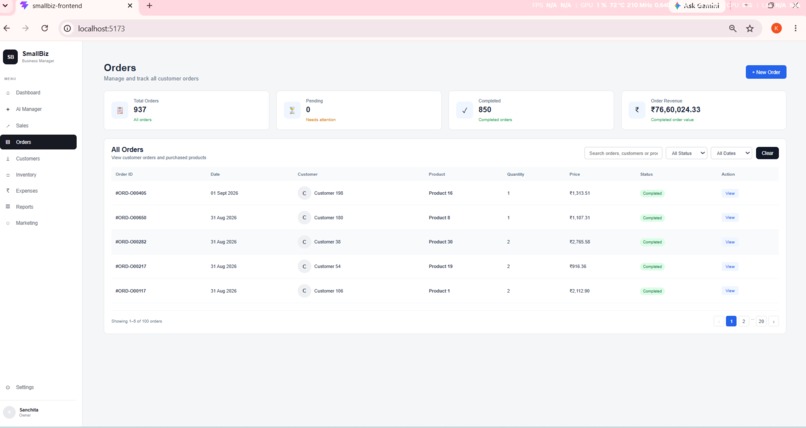
Task: Expand the All Dates dropdown
Action: [x=731, y=153]
